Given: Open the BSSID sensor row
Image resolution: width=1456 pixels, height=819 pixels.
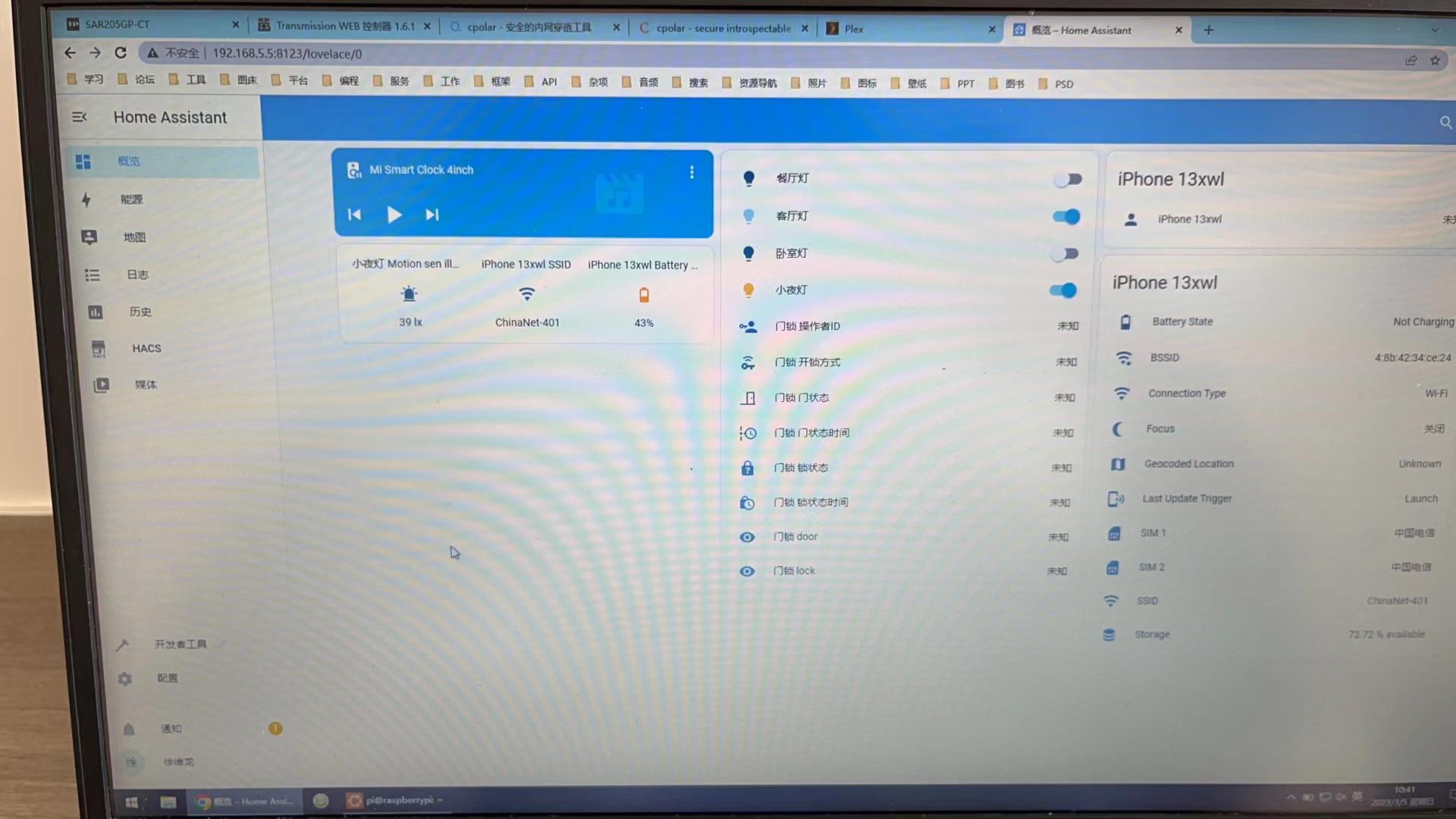Looking at the screenshot, I should point(1283,358).
